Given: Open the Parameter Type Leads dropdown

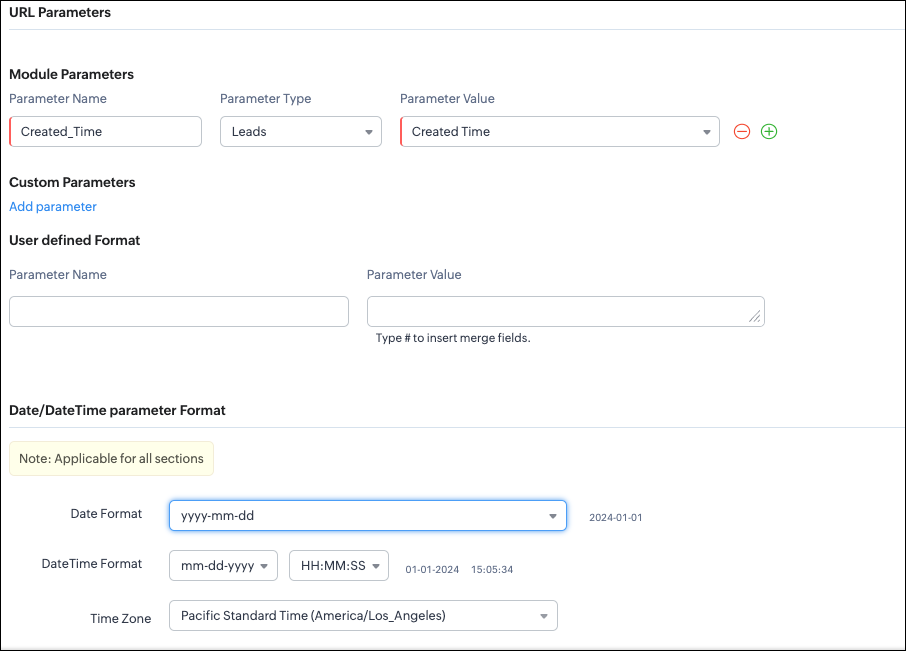Looking at the screenshot, I should point(300,132).
